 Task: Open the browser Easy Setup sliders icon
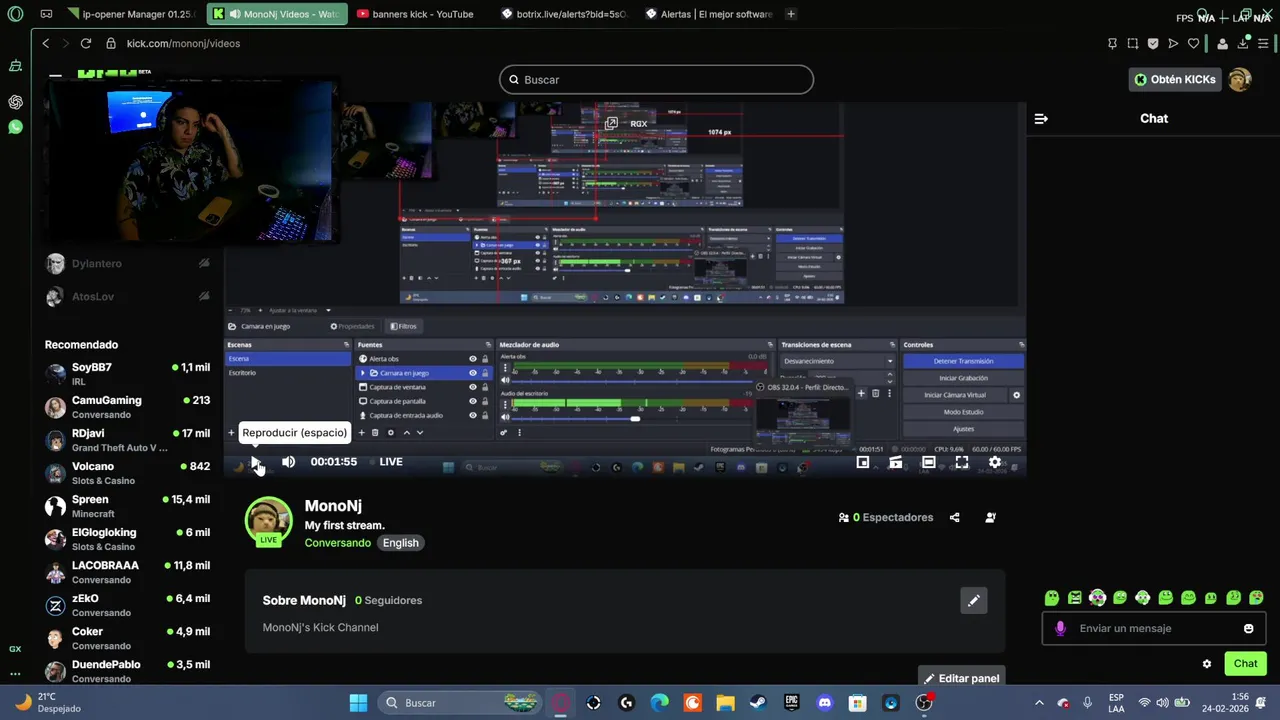click(x=1264, y=43)
